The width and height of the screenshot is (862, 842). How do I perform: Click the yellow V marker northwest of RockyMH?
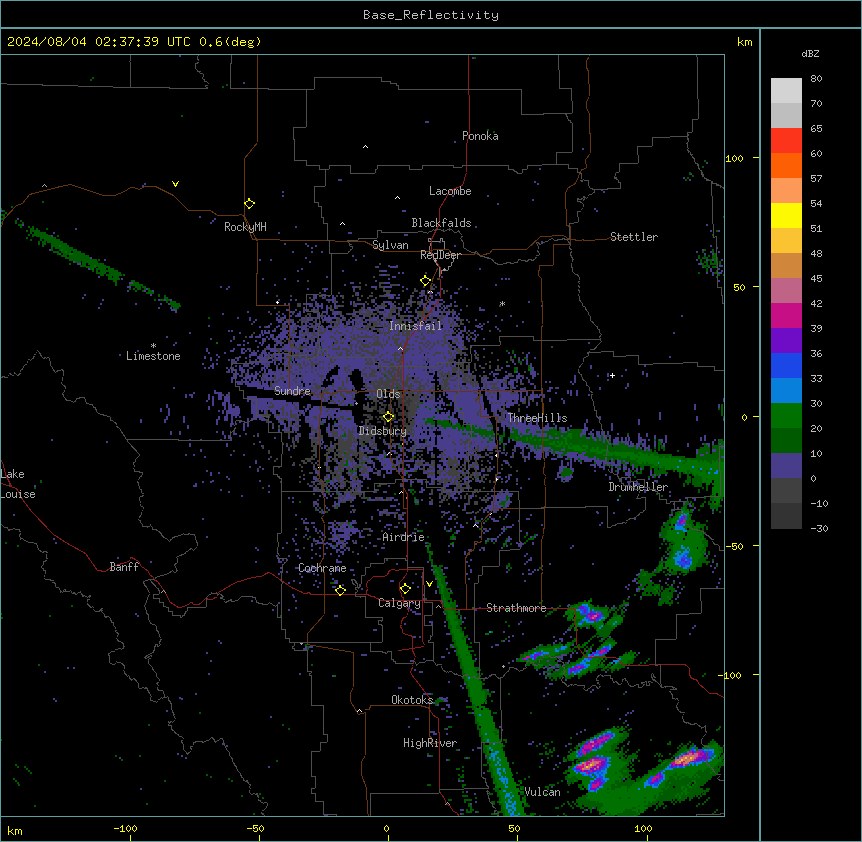(175, 184)
